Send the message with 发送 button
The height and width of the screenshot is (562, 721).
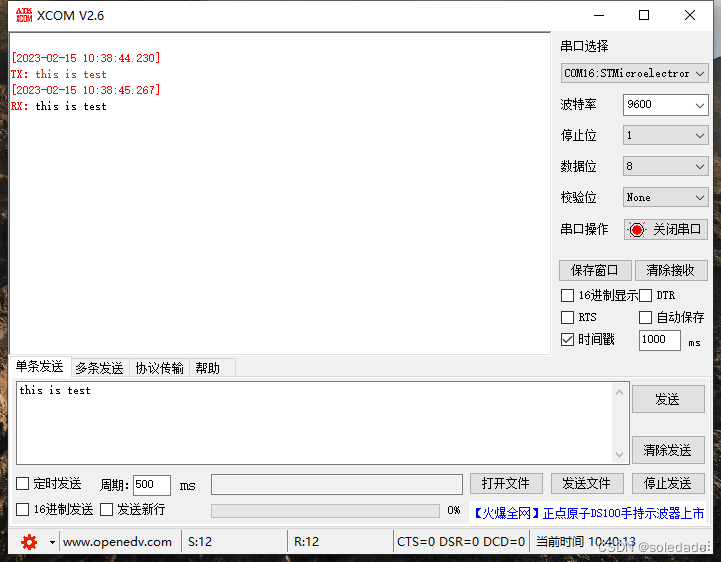[668, 399]
